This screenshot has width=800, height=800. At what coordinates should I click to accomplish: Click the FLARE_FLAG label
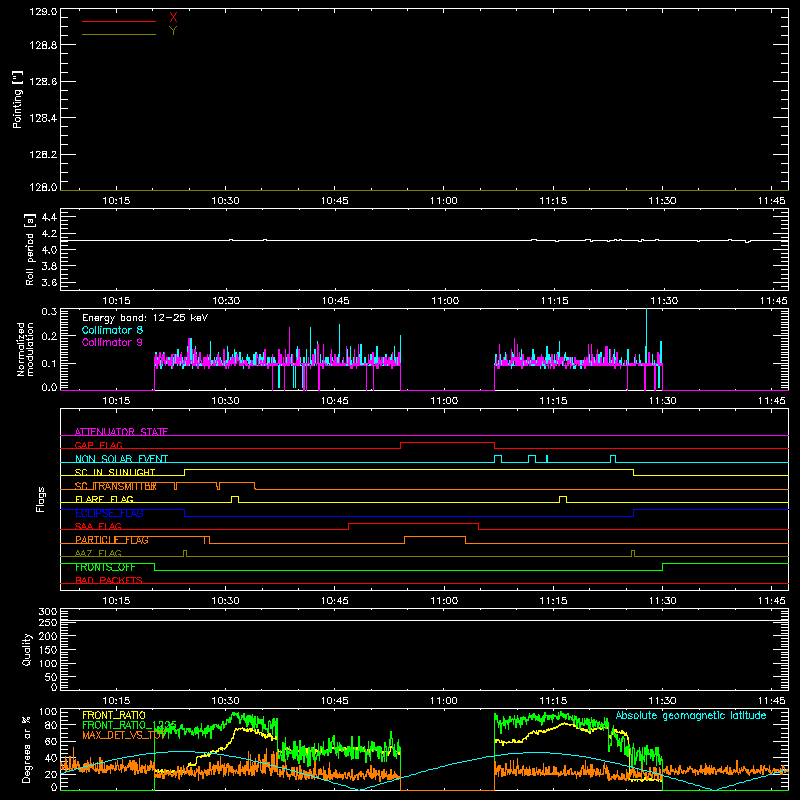pos(104,499)
